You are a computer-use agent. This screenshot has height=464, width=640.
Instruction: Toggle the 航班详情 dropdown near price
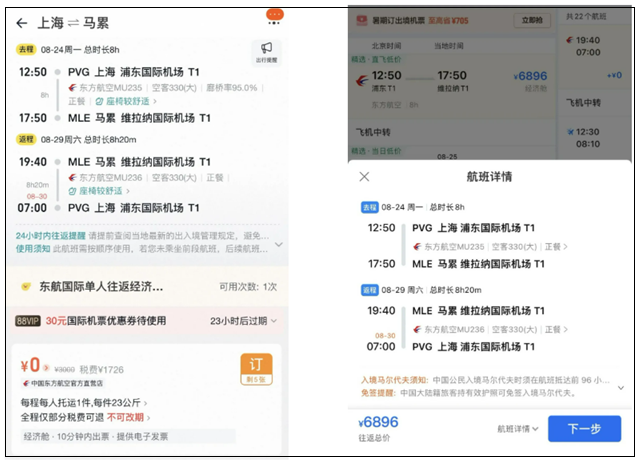518,429
